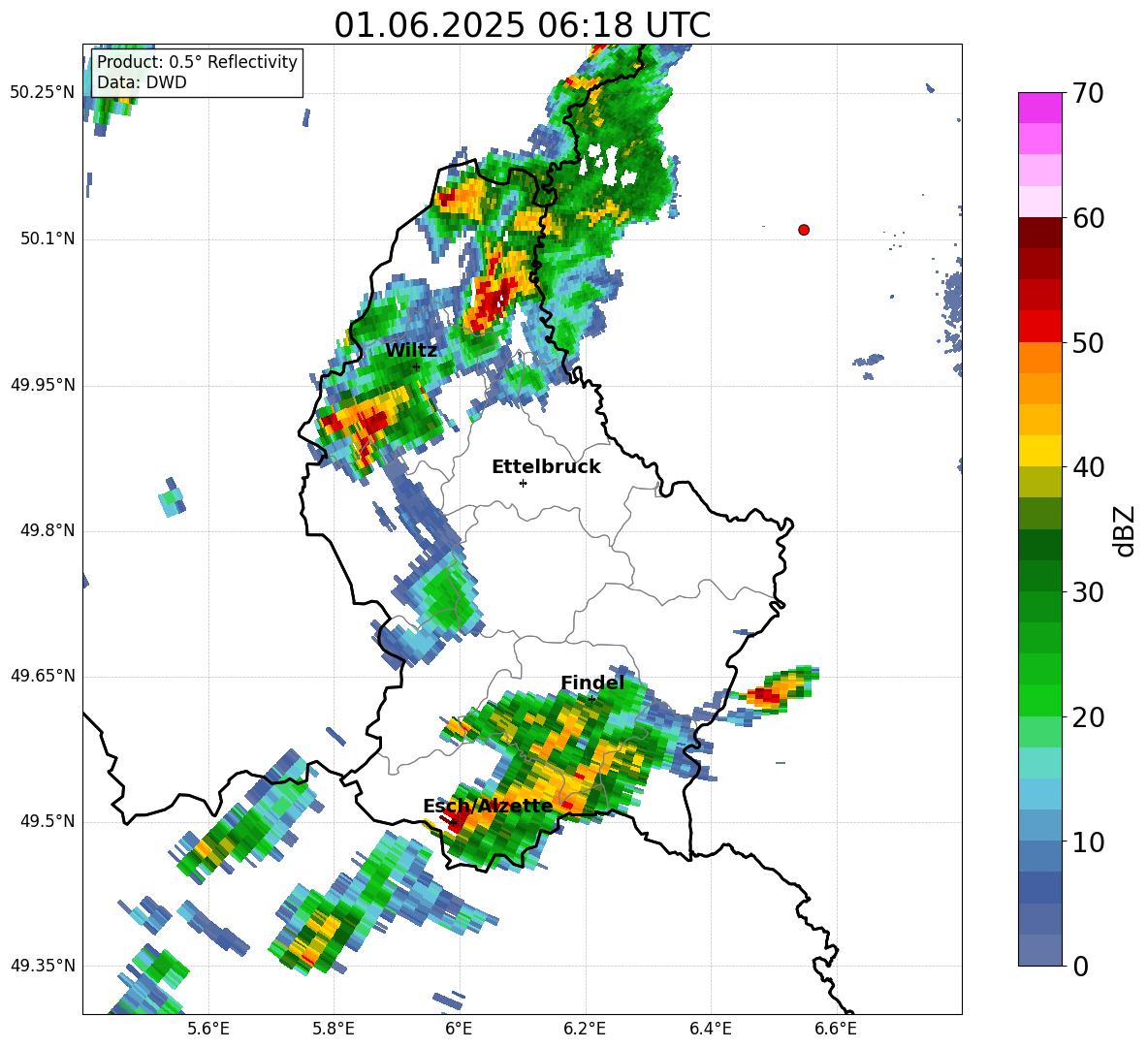Click the Ettelbruck city label
1148x1048 pixels.
(x=546, y=467)
